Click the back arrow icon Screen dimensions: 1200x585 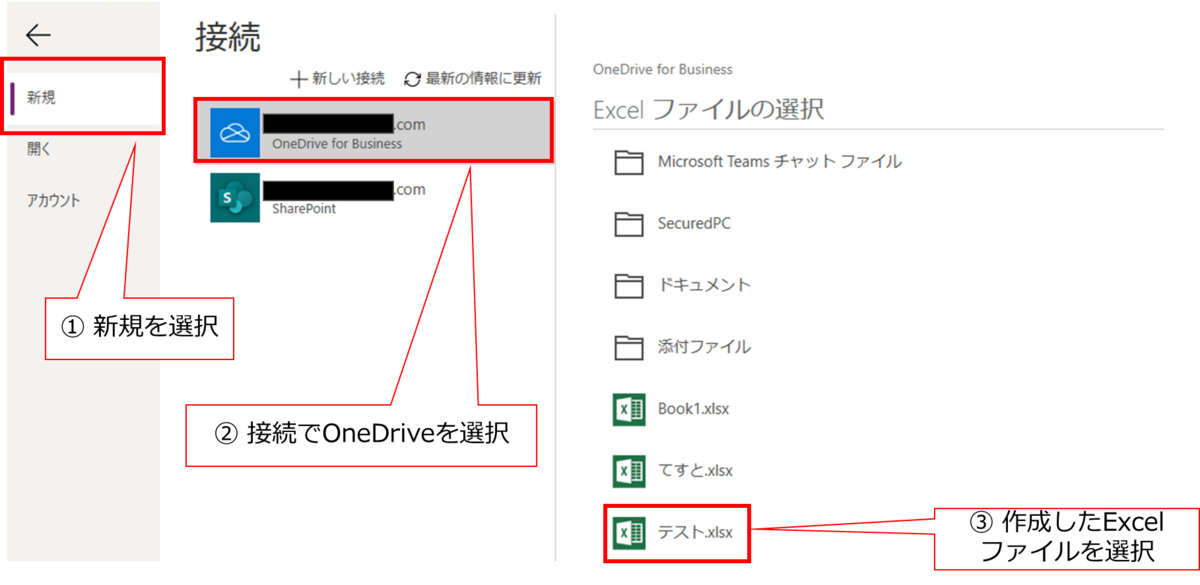pyautogui.click(x=38, y=36)
